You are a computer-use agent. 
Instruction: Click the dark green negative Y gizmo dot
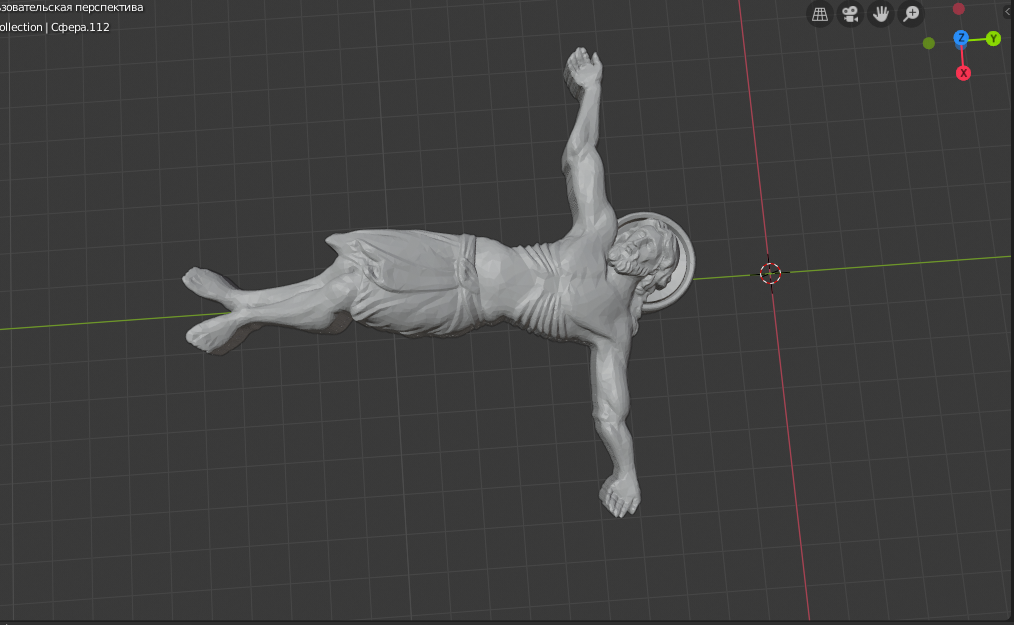click(x=929, y=43)
